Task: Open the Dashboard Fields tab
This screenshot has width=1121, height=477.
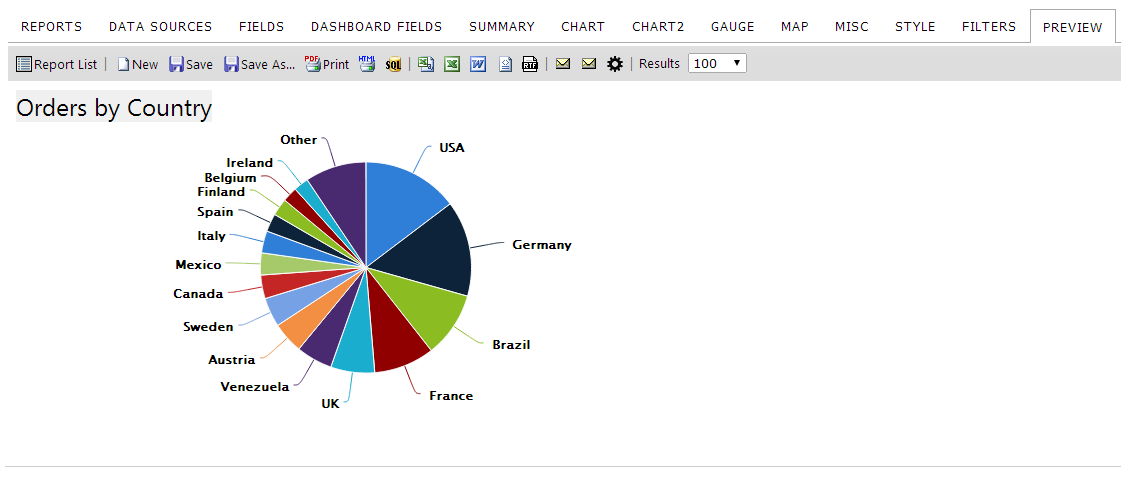Action: (376, 26)
